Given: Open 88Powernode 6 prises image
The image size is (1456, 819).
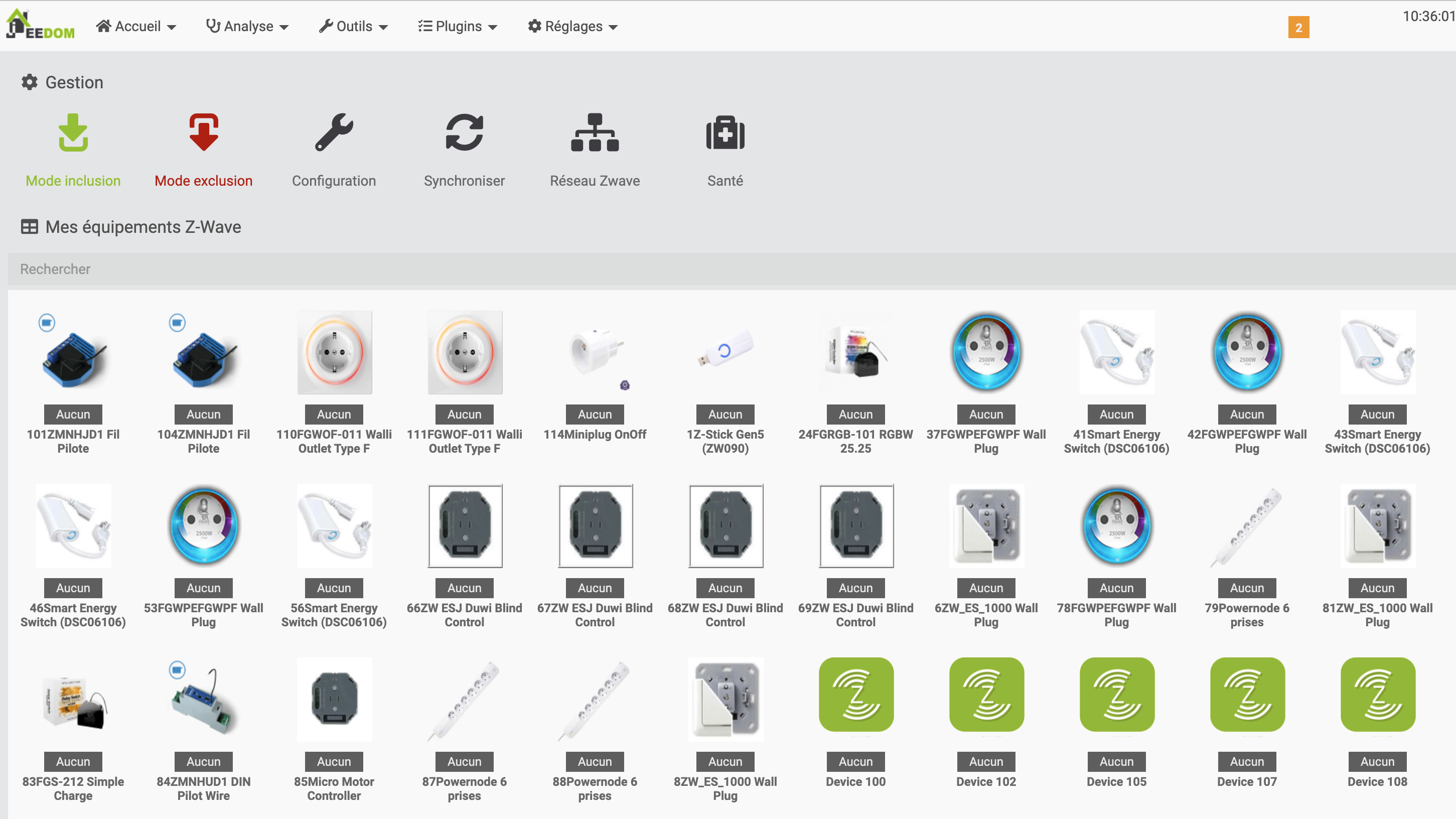Looking at the screenshot, I should tap(595, 700).
